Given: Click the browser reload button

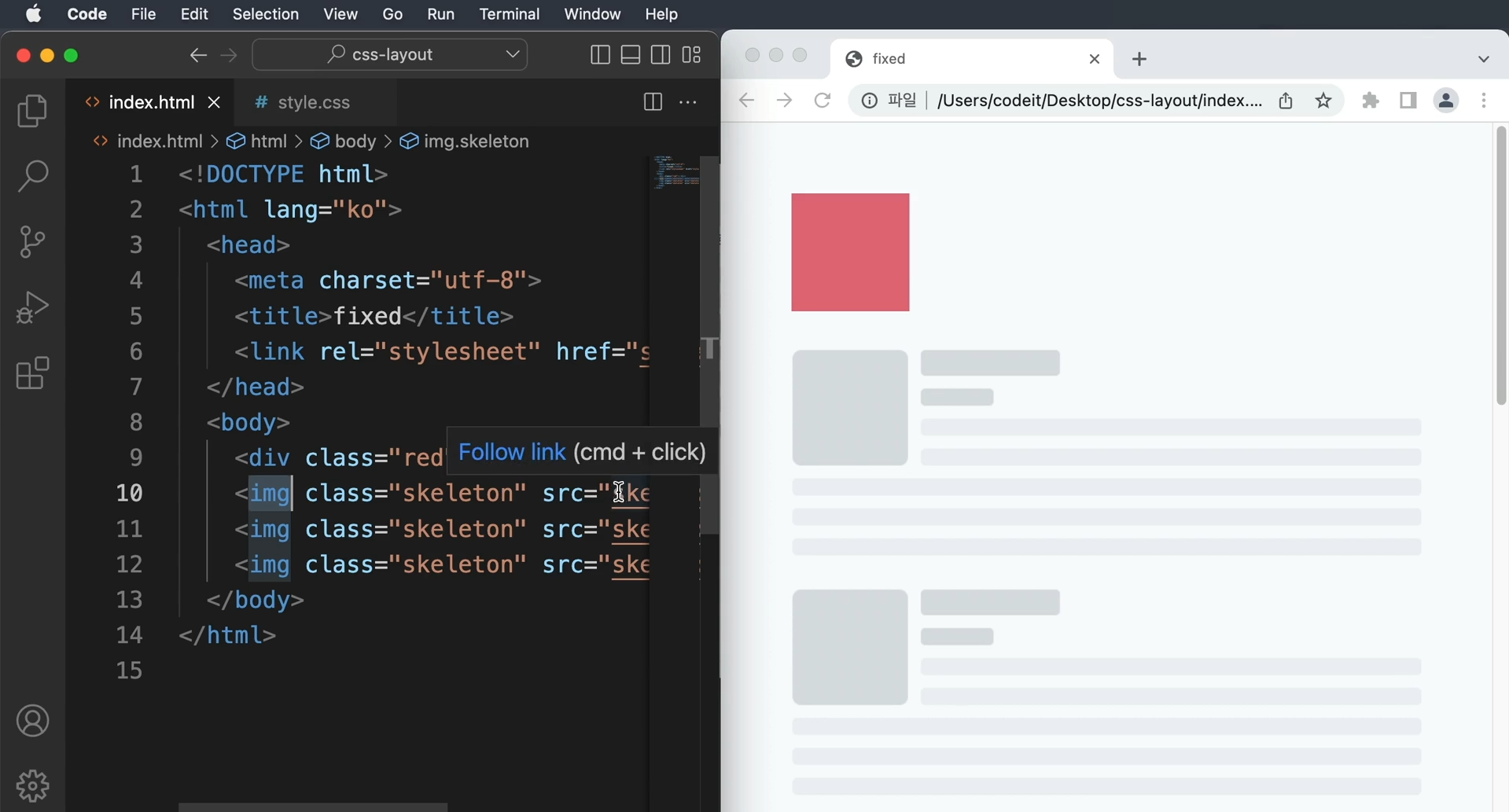Looking at the screenshot, I should pyautogui.click(x=823, y=101).
